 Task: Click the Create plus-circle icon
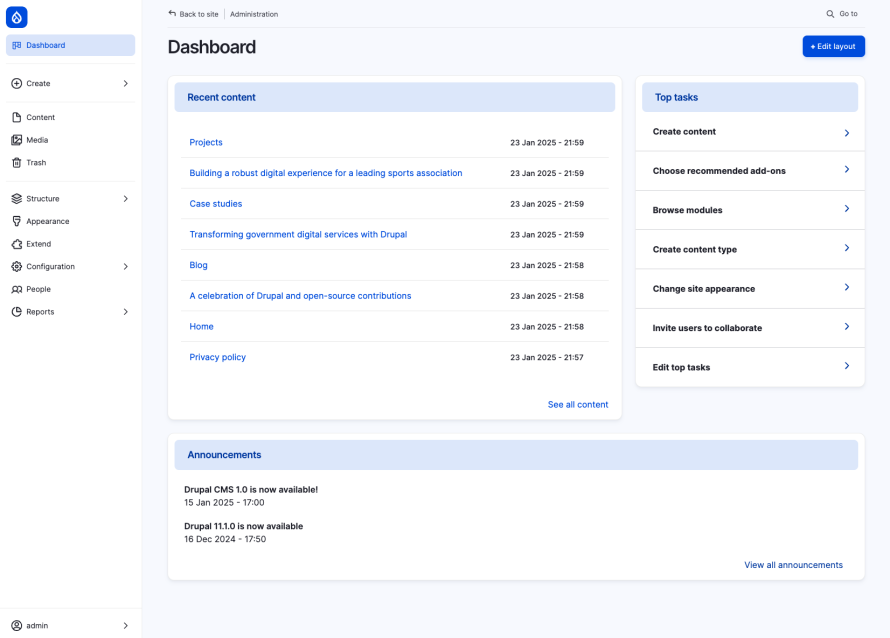click(x=16, y=83)
